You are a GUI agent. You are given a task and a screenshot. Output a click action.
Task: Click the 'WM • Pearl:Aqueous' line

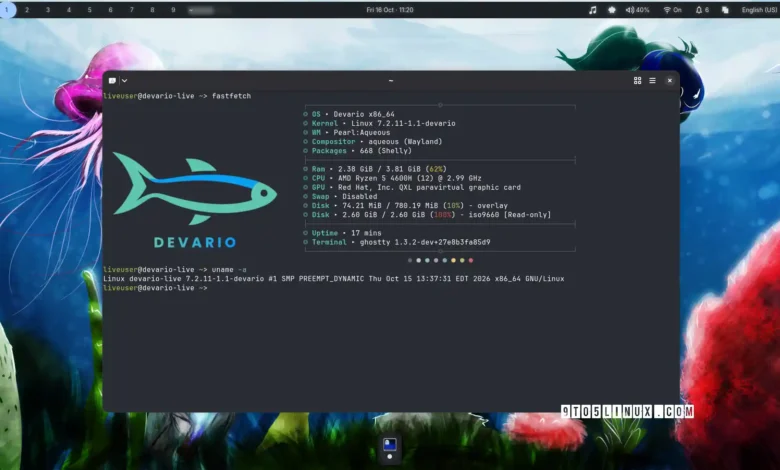[347, 133]
